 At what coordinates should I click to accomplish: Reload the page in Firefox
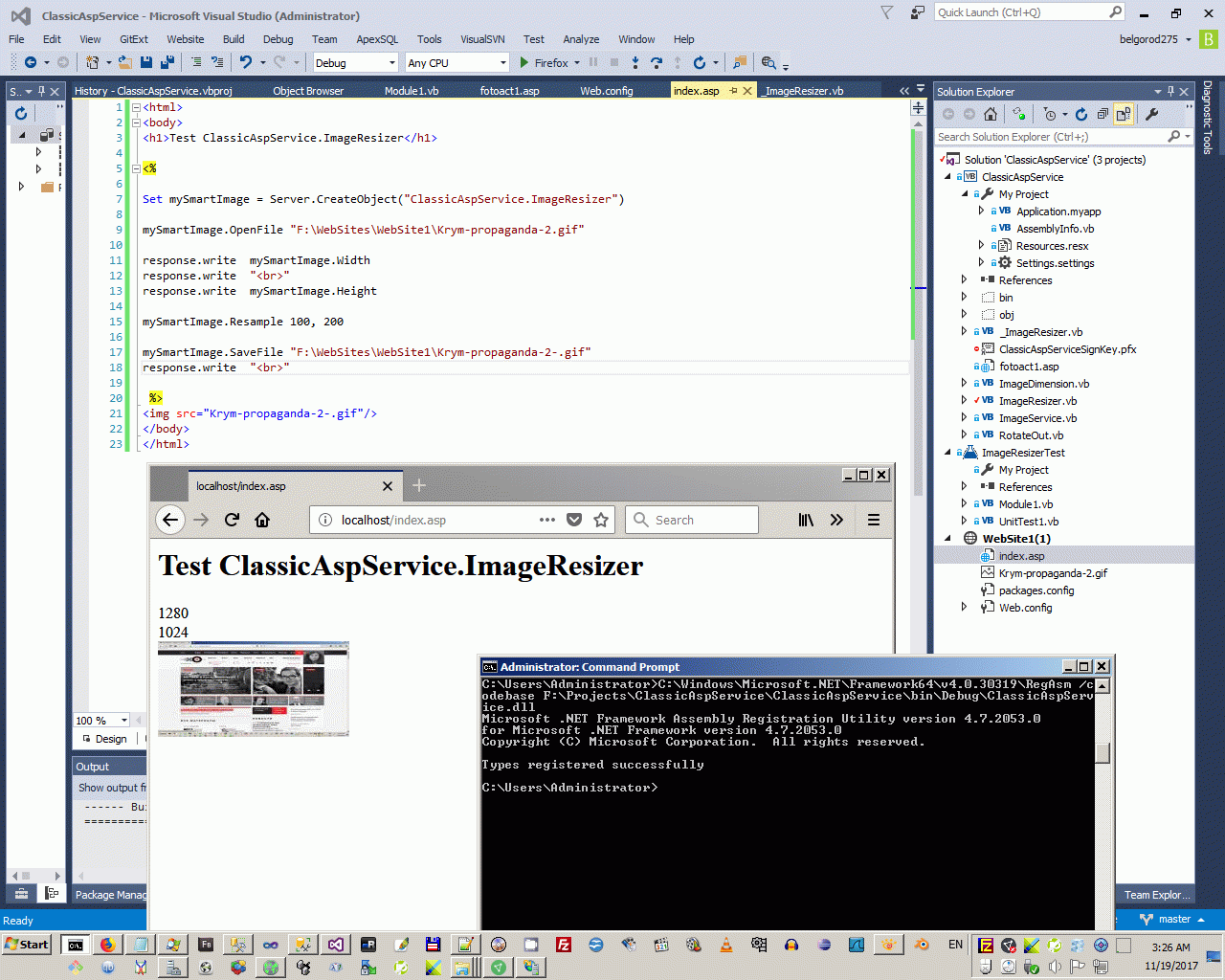[x=232, y=520]
